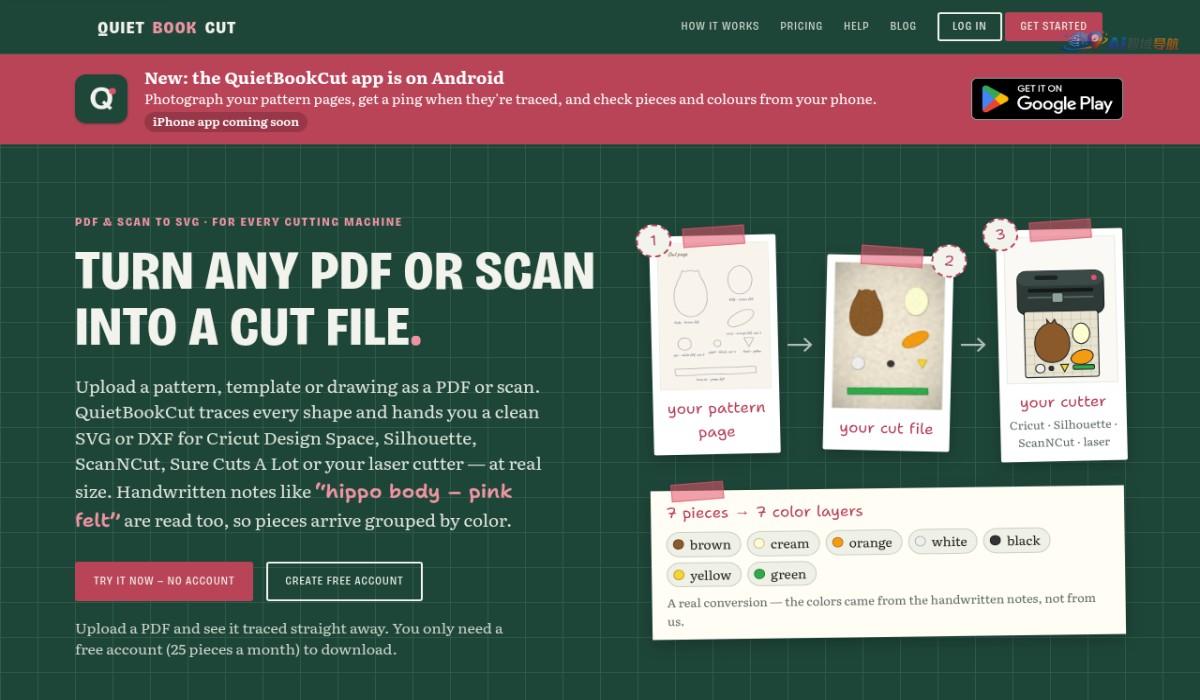Click the "Turn any PDF or scan" headline
The image size is (1200, 700).
point(335,298)
